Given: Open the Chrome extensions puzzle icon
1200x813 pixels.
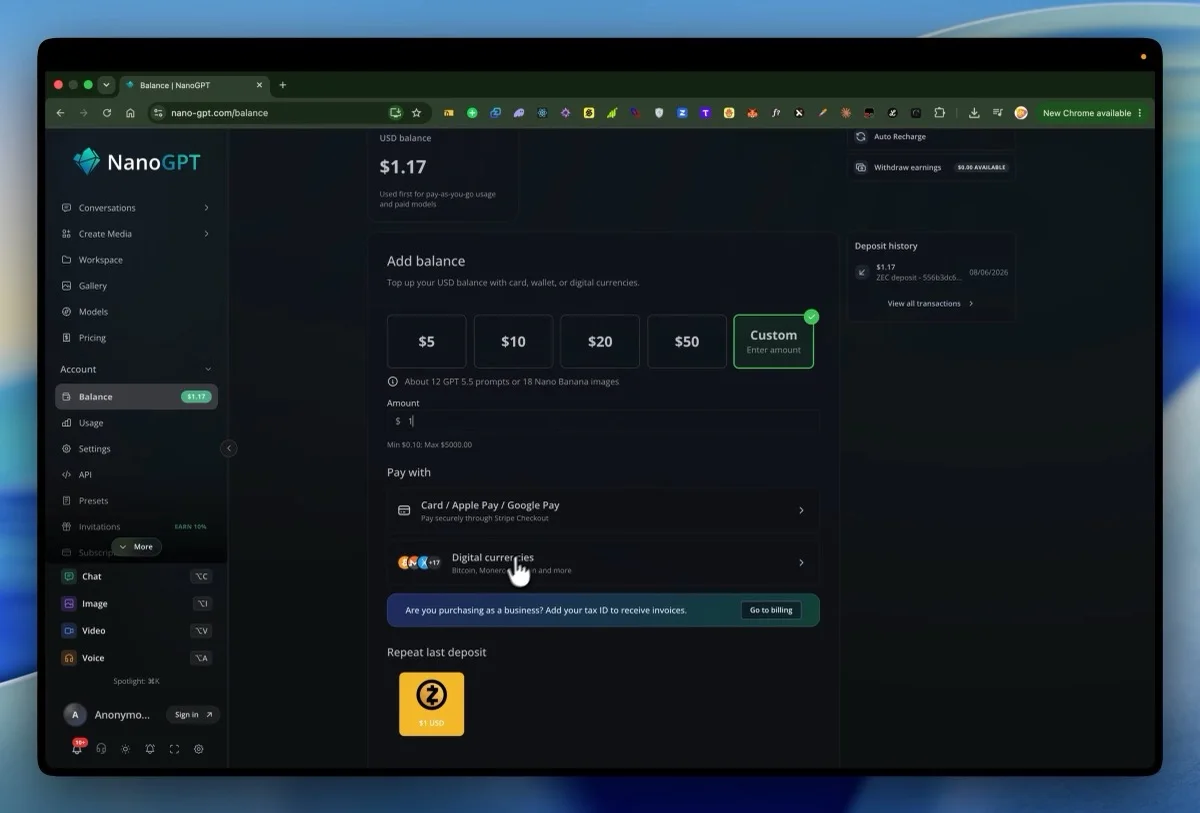Looking at the screenshot, I should 940,113.
